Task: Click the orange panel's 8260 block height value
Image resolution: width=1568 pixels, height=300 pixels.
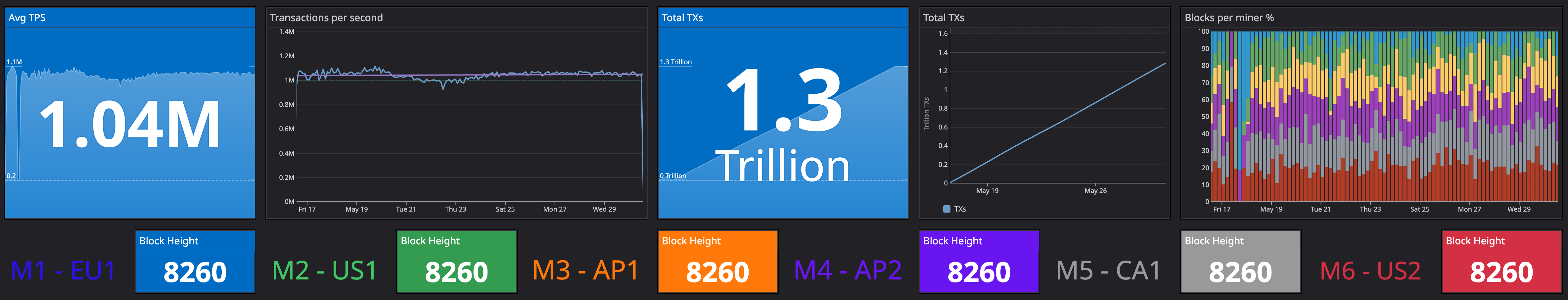Action: click(717, 272)
